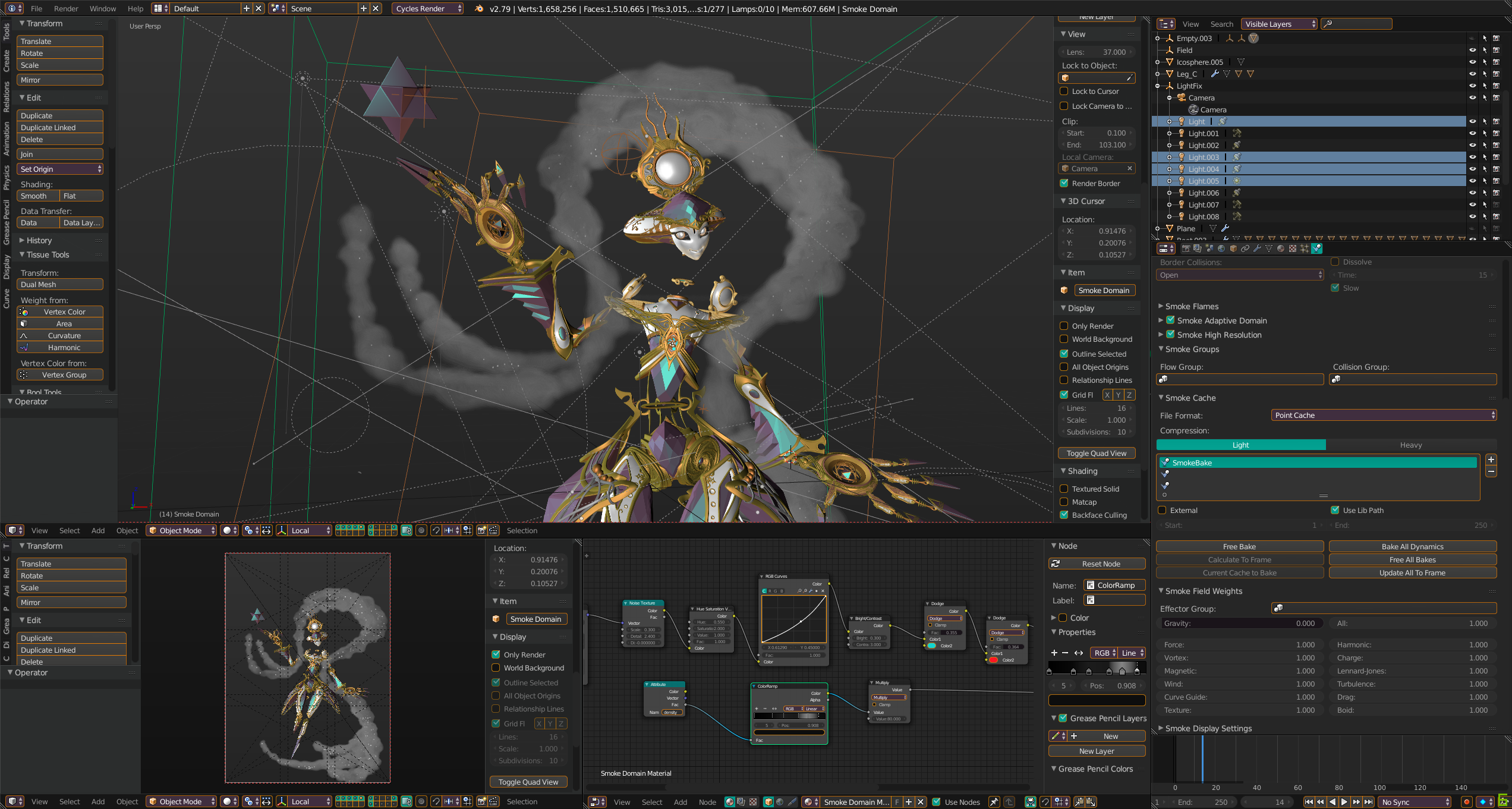Enable the Lock to Cursor checkbox
The image size is (1512, 809).
click(x=1064, y=91)
